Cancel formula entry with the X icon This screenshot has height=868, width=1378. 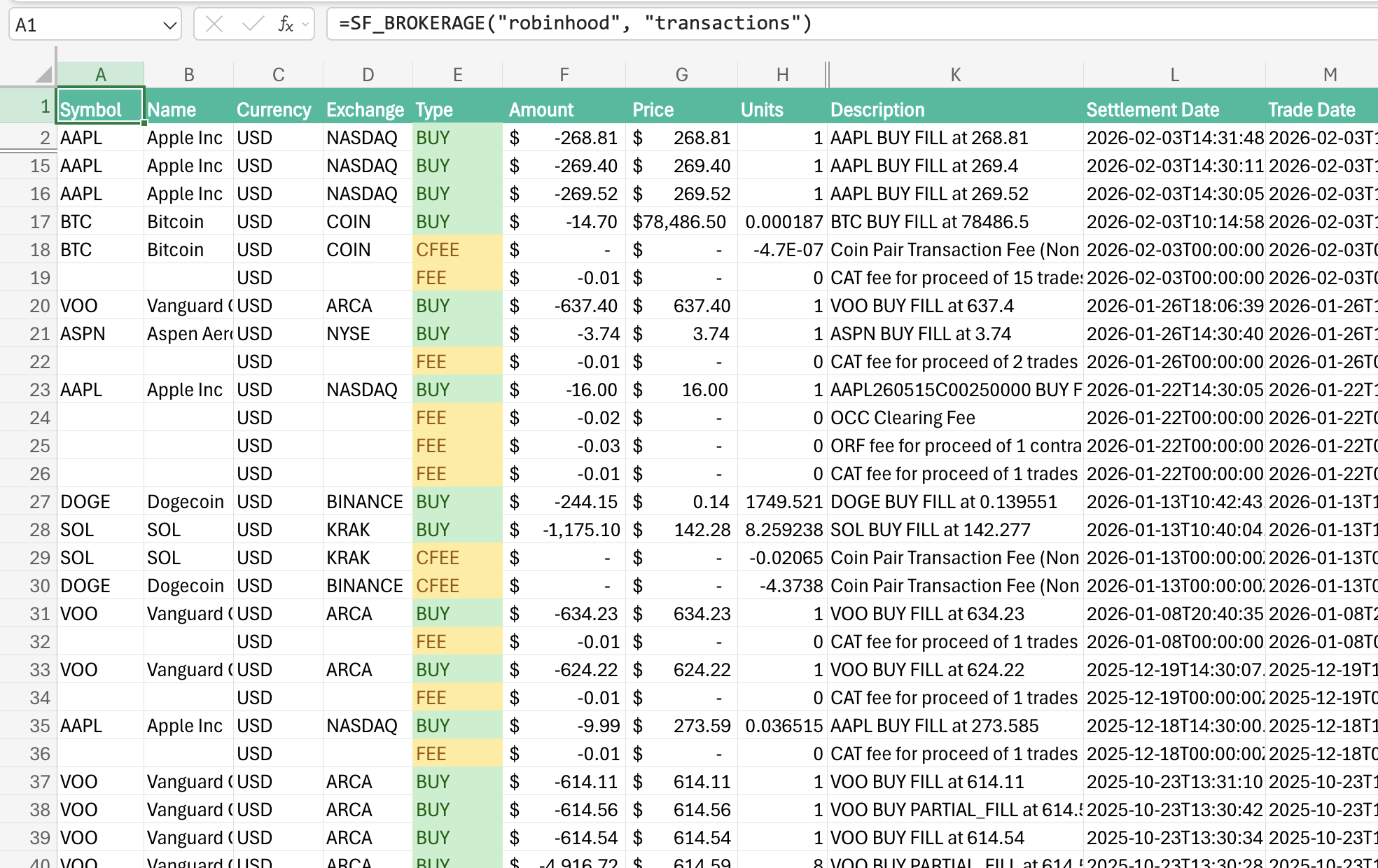coord(214,23)
